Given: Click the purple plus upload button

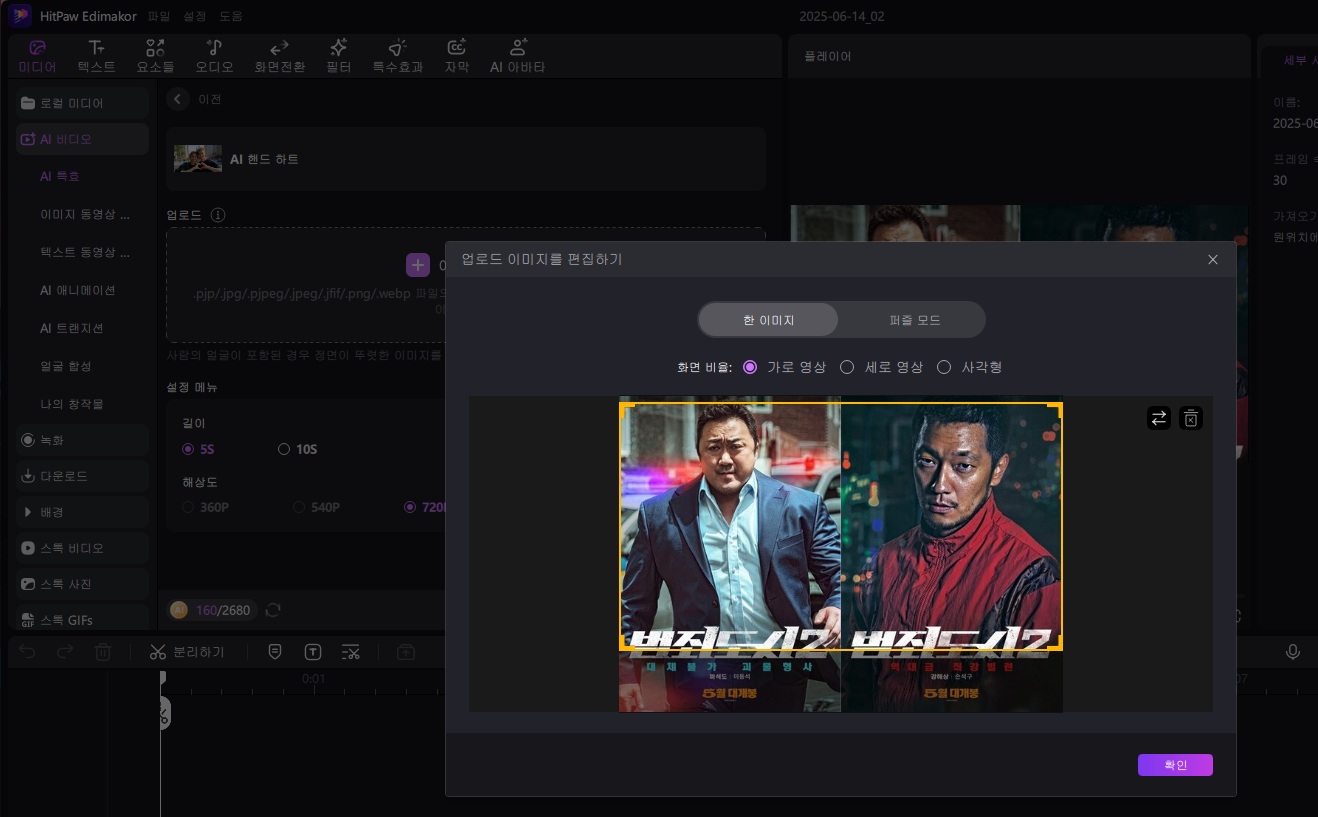Looking at the screenshot, I should coord(418,265).
